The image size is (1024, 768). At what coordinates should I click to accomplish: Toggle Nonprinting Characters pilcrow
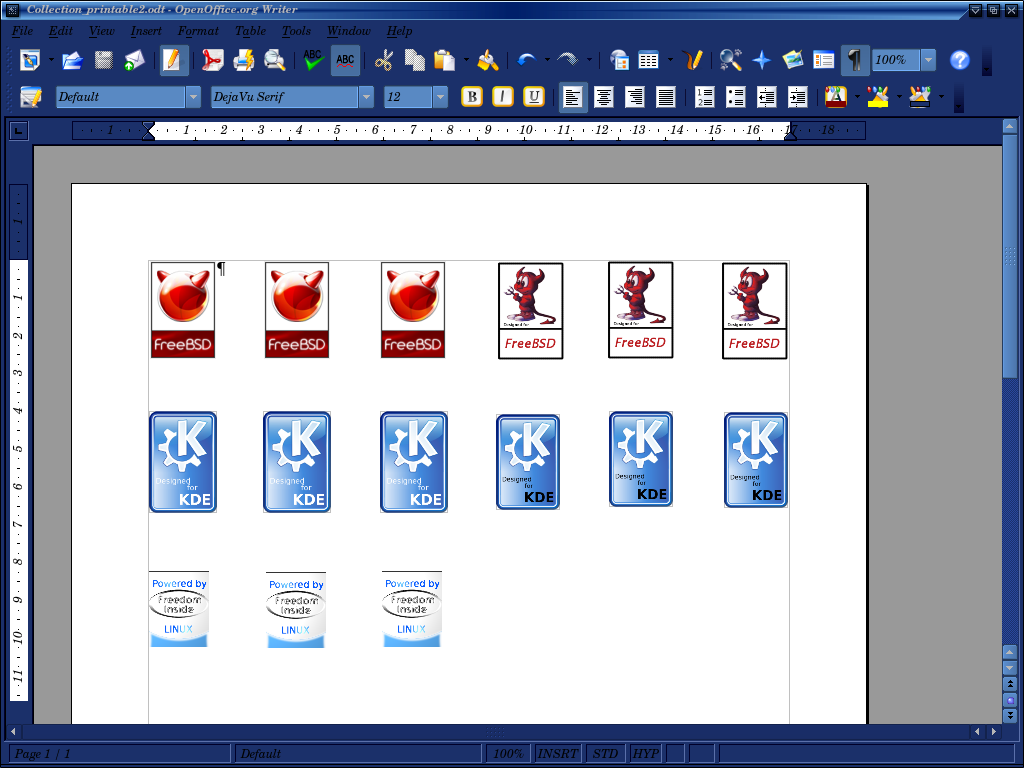855,60
